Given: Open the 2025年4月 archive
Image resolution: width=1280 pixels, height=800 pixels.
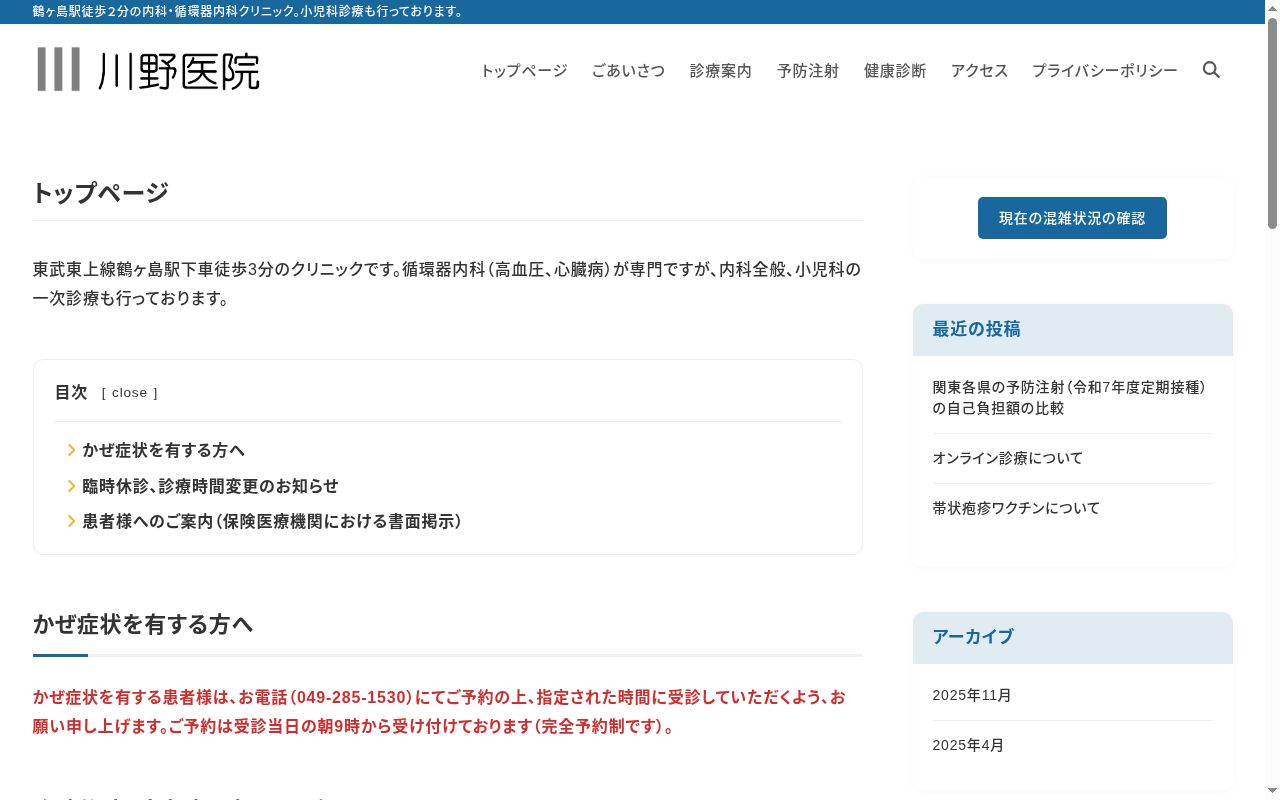Looking at the screenshot, I should point(968,745).
